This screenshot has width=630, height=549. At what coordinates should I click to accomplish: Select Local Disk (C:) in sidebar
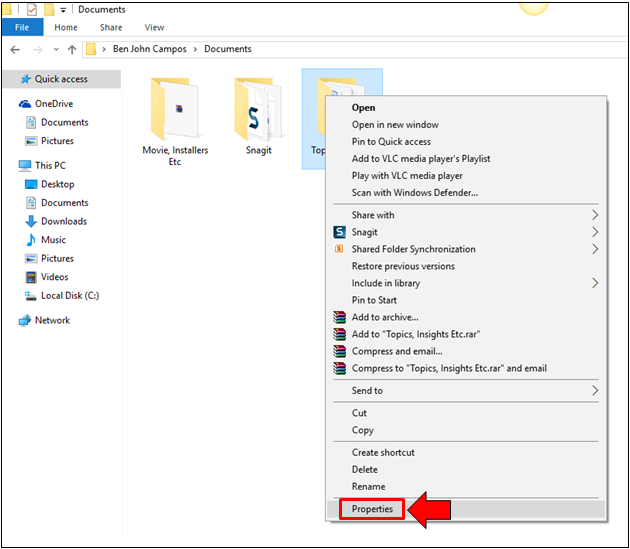69,296
